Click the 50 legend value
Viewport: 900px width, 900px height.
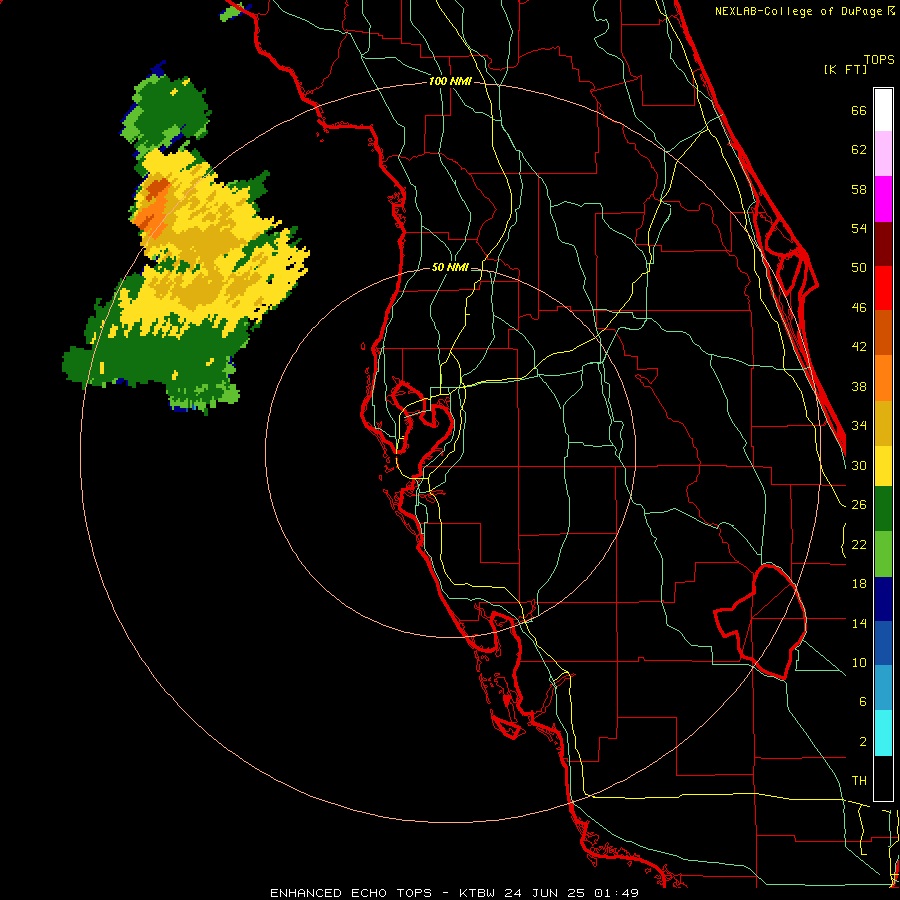tap(859, 268)
